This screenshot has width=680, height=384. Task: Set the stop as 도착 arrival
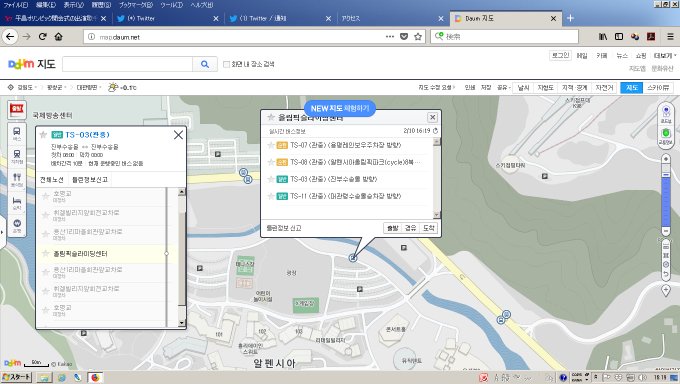point(428,228)
